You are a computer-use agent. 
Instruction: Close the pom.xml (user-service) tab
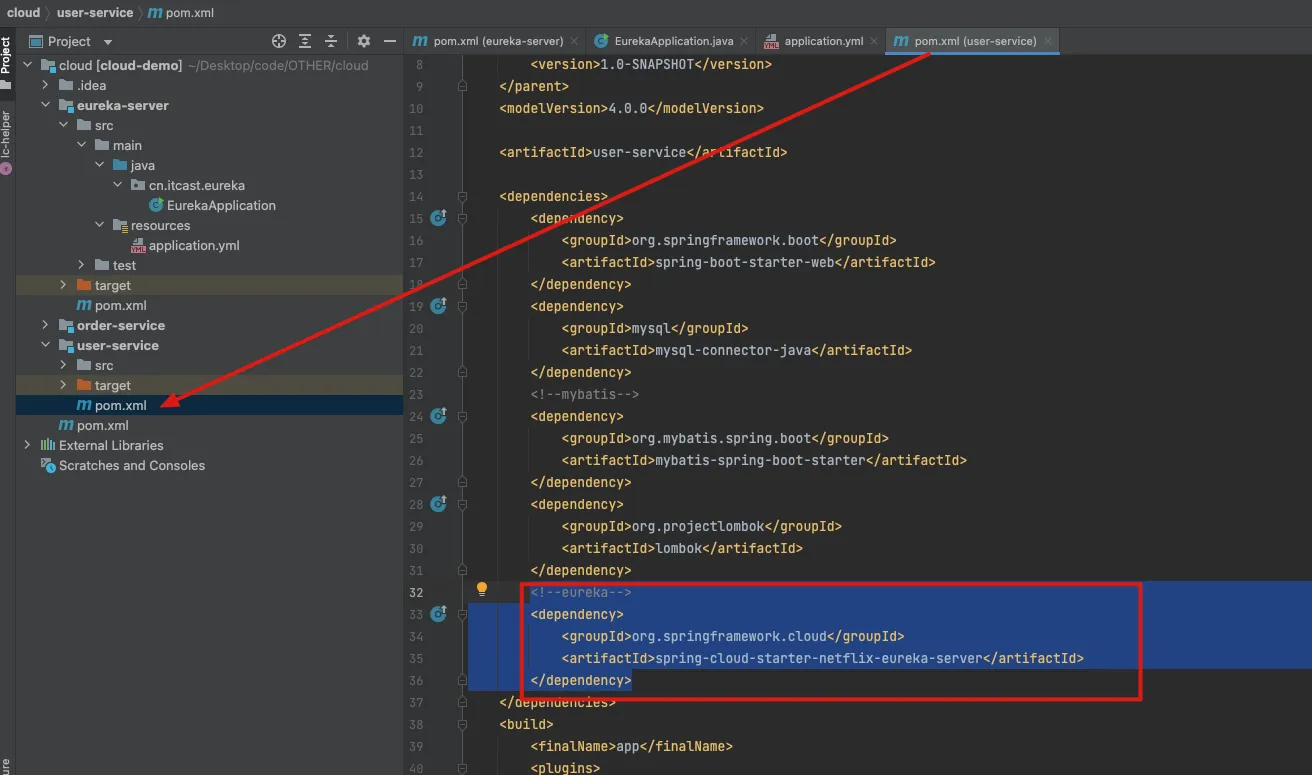click(1047, 41)
